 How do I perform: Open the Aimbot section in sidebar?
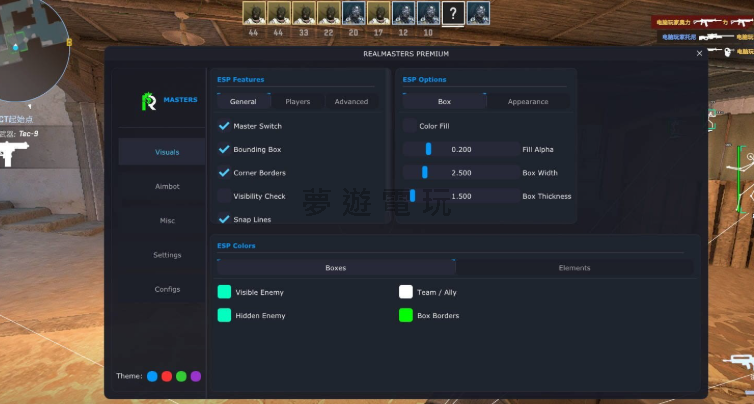(167, 186)
